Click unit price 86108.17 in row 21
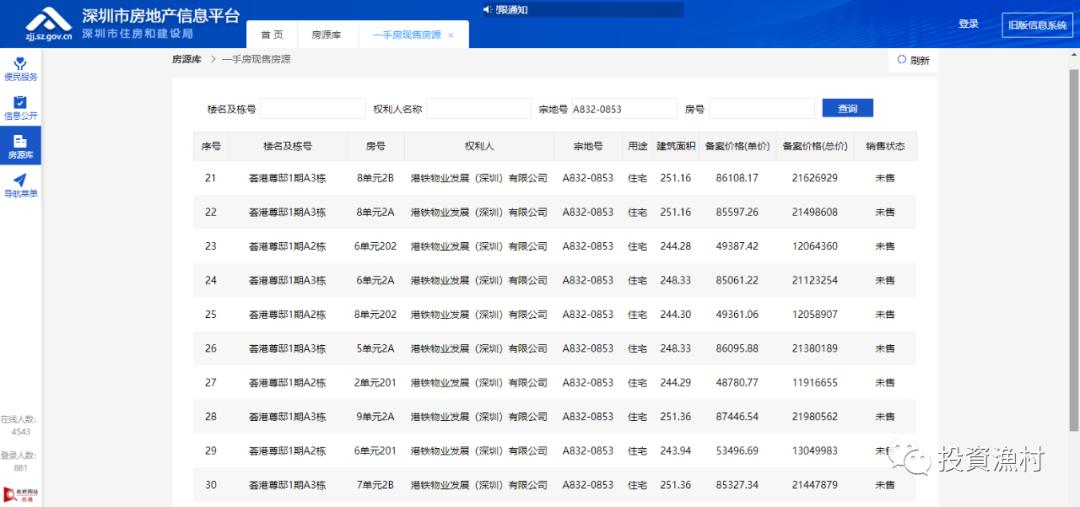This screenshot has height=507, width=1080. click(737, 178)
